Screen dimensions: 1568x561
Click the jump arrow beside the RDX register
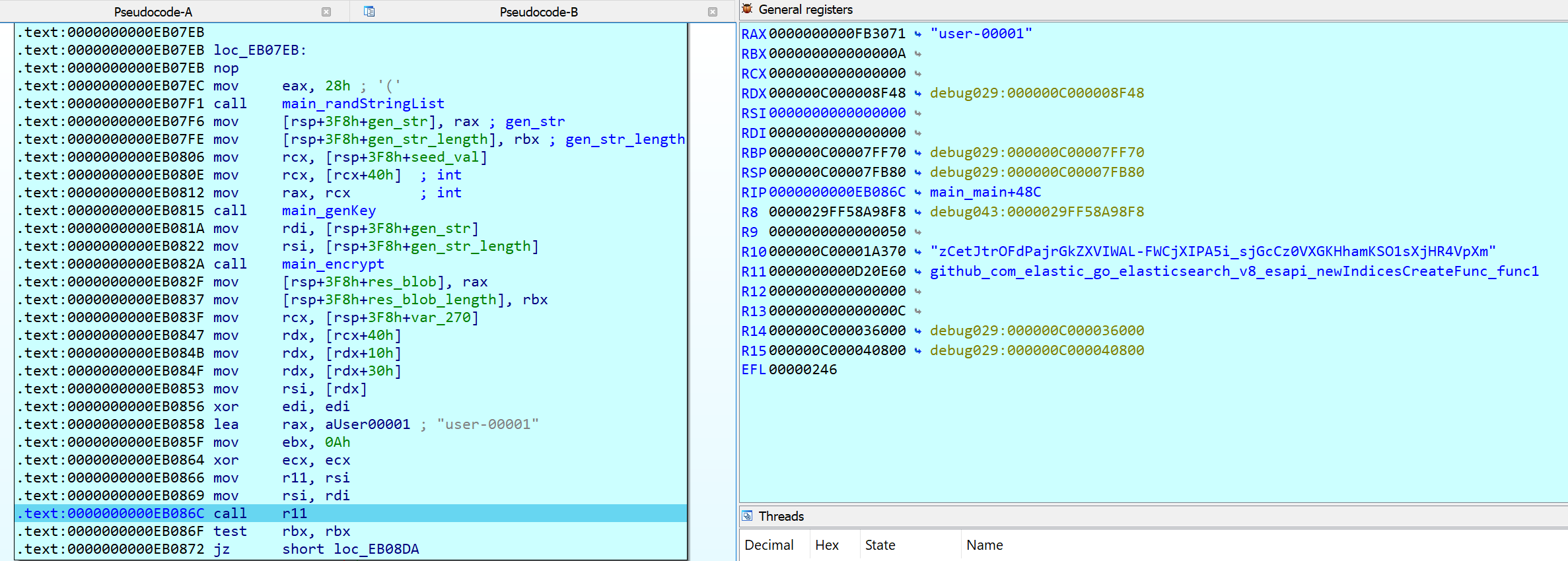[918, 93]
